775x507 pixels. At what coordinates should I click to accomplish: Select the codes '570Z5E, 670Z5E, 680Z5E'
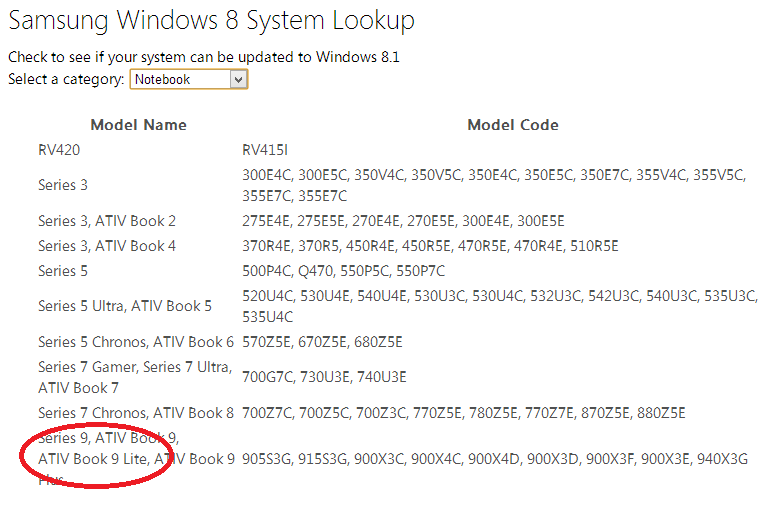click(322, 342)
